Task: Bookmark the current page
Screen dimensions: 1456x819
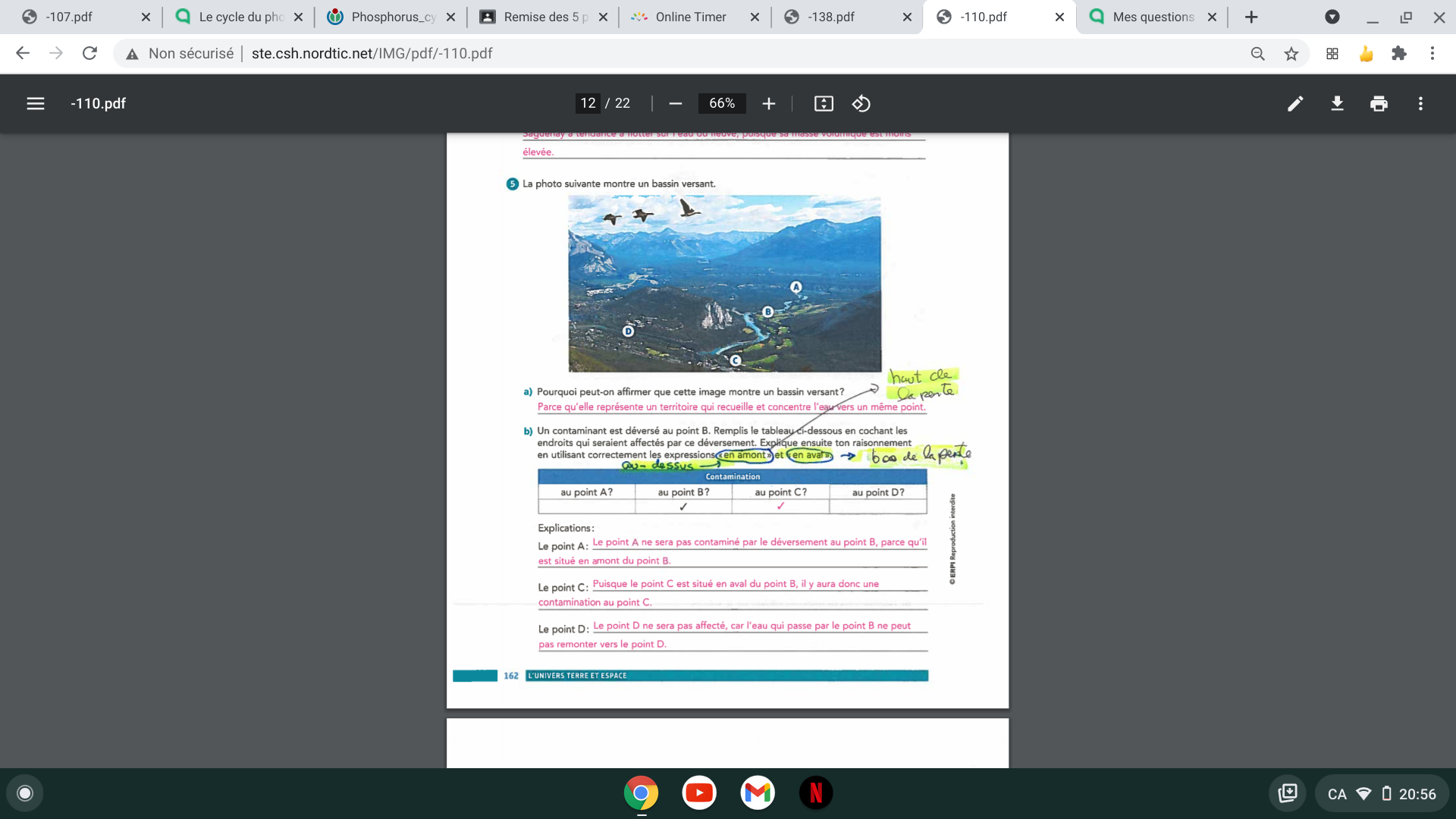Action: click(x=1291, y=53)
